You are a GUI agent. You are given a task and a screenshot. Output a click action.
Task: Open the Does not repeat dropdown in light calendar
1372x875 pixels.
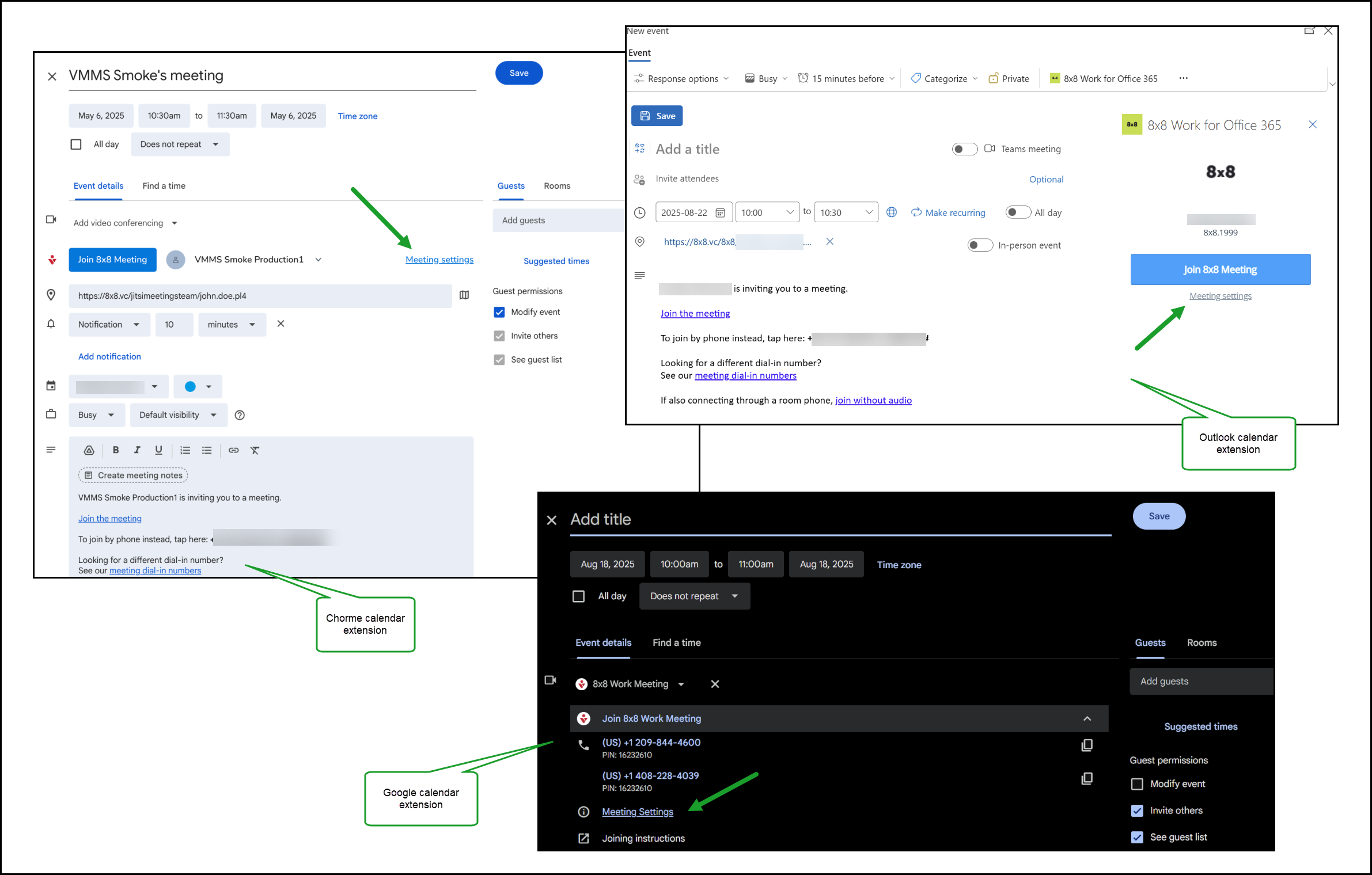[180, 144]
